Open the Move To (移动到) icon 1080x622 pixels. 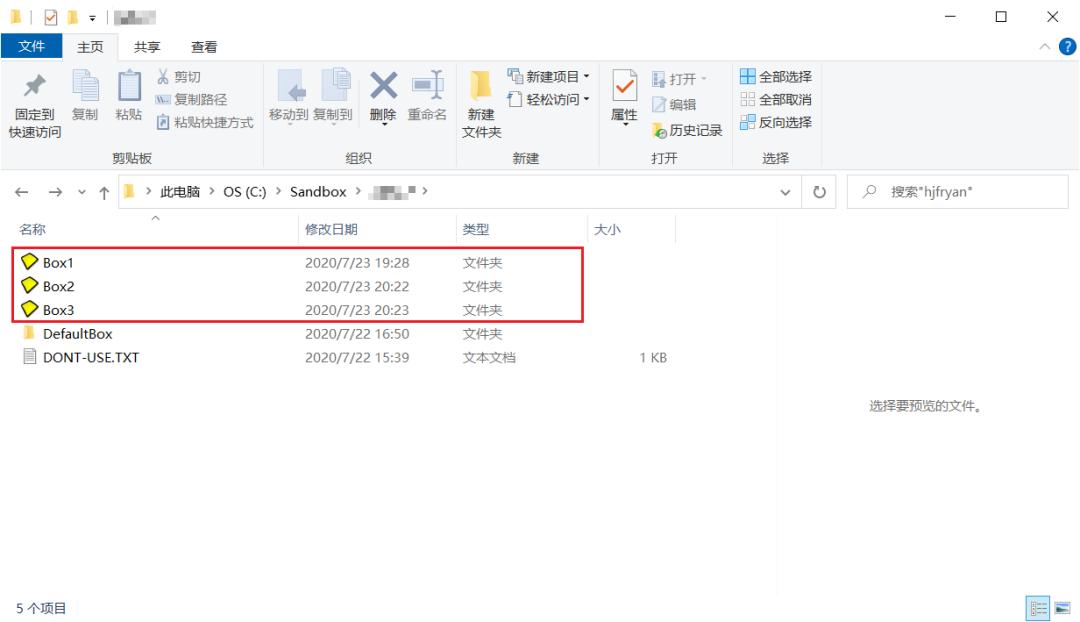pos(290,86)
